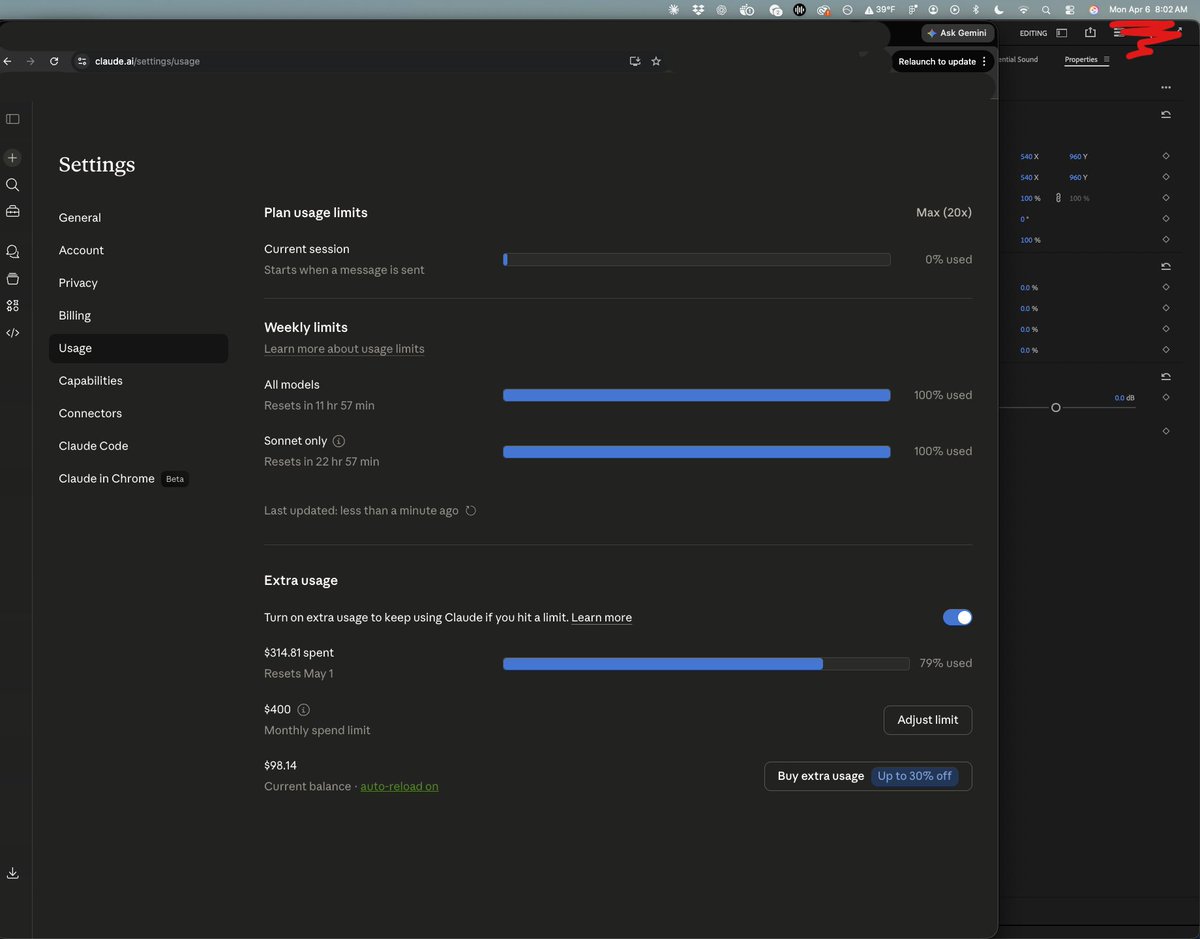Click info icon next to $400

[x=303, y=710]
